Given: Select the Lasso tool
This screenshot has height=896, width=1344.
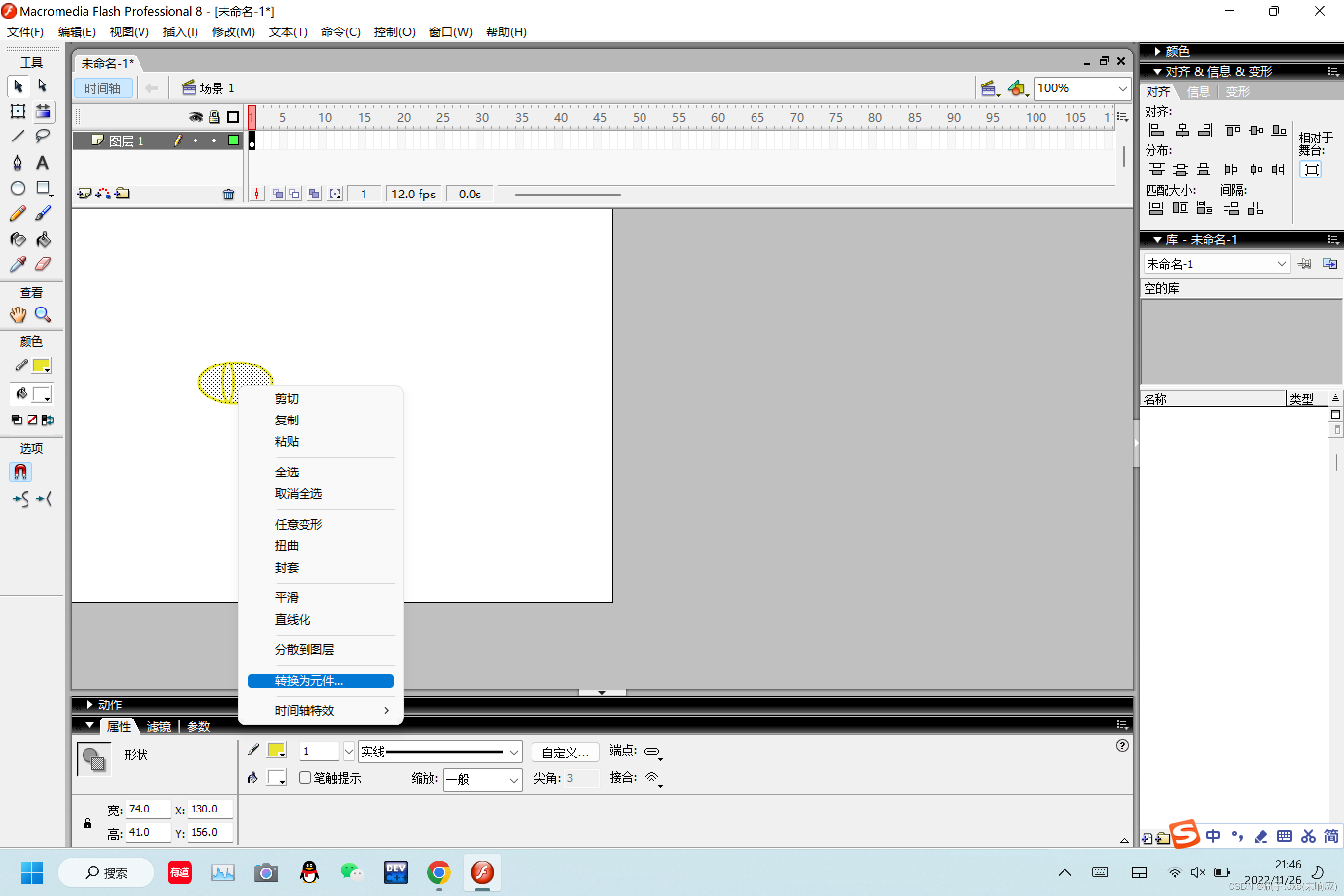Looking at the screenshot, I should coord(43,136).
